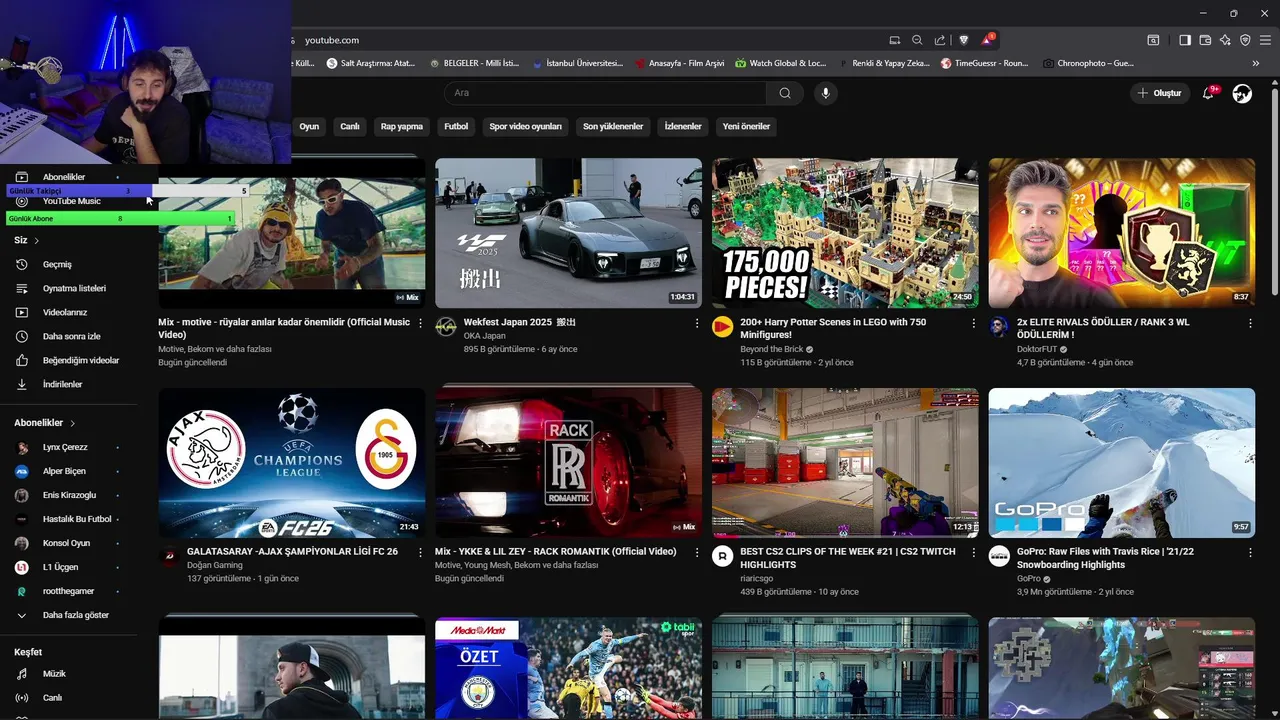Image resolution: width=1280 pixels, height=720 pixels.
Task: Expand the hidden bookmarks overflow chevron
Action: coord(1256,63)
